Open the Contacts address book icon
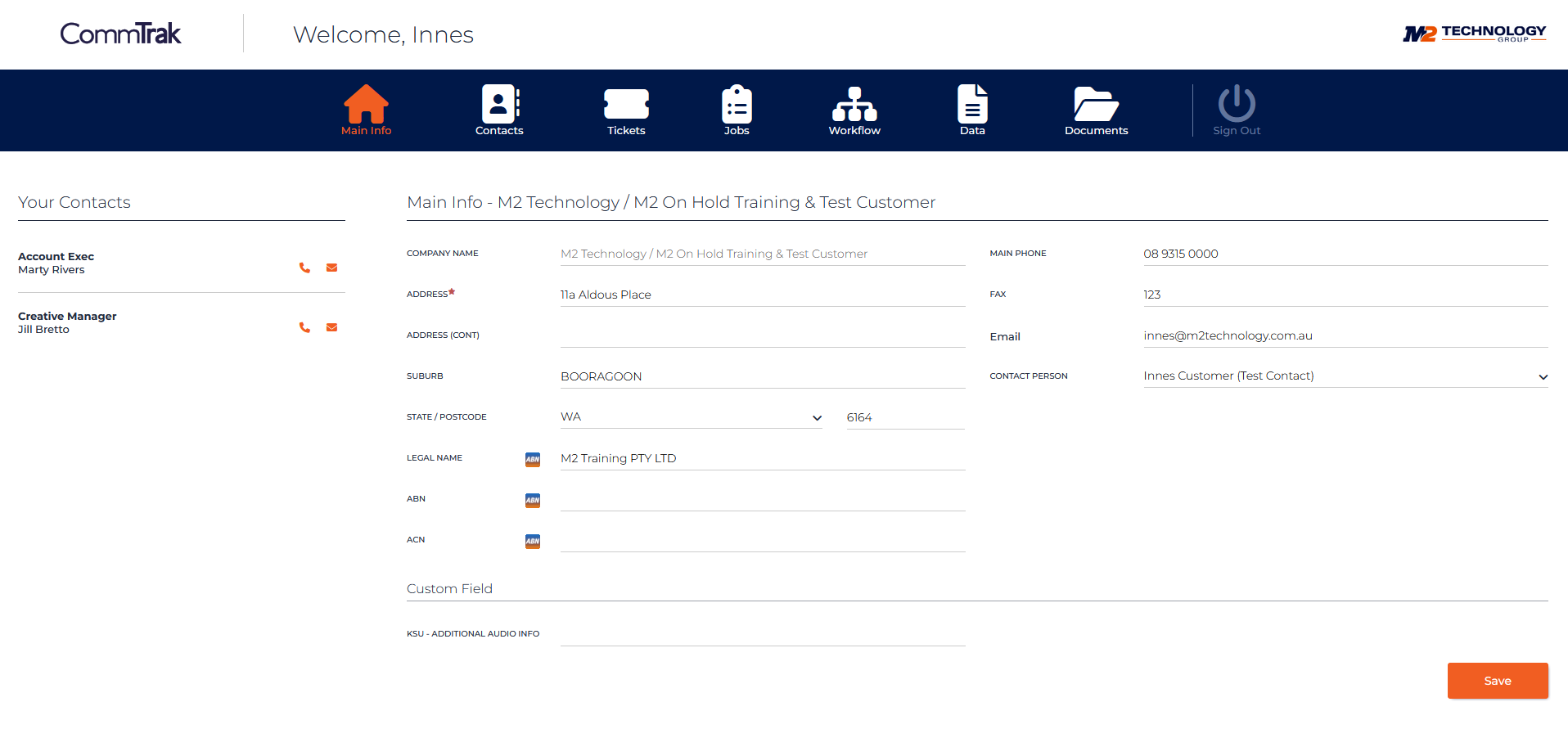The height and width of the screenshot is (738, 1568). (x=500, y=104)
